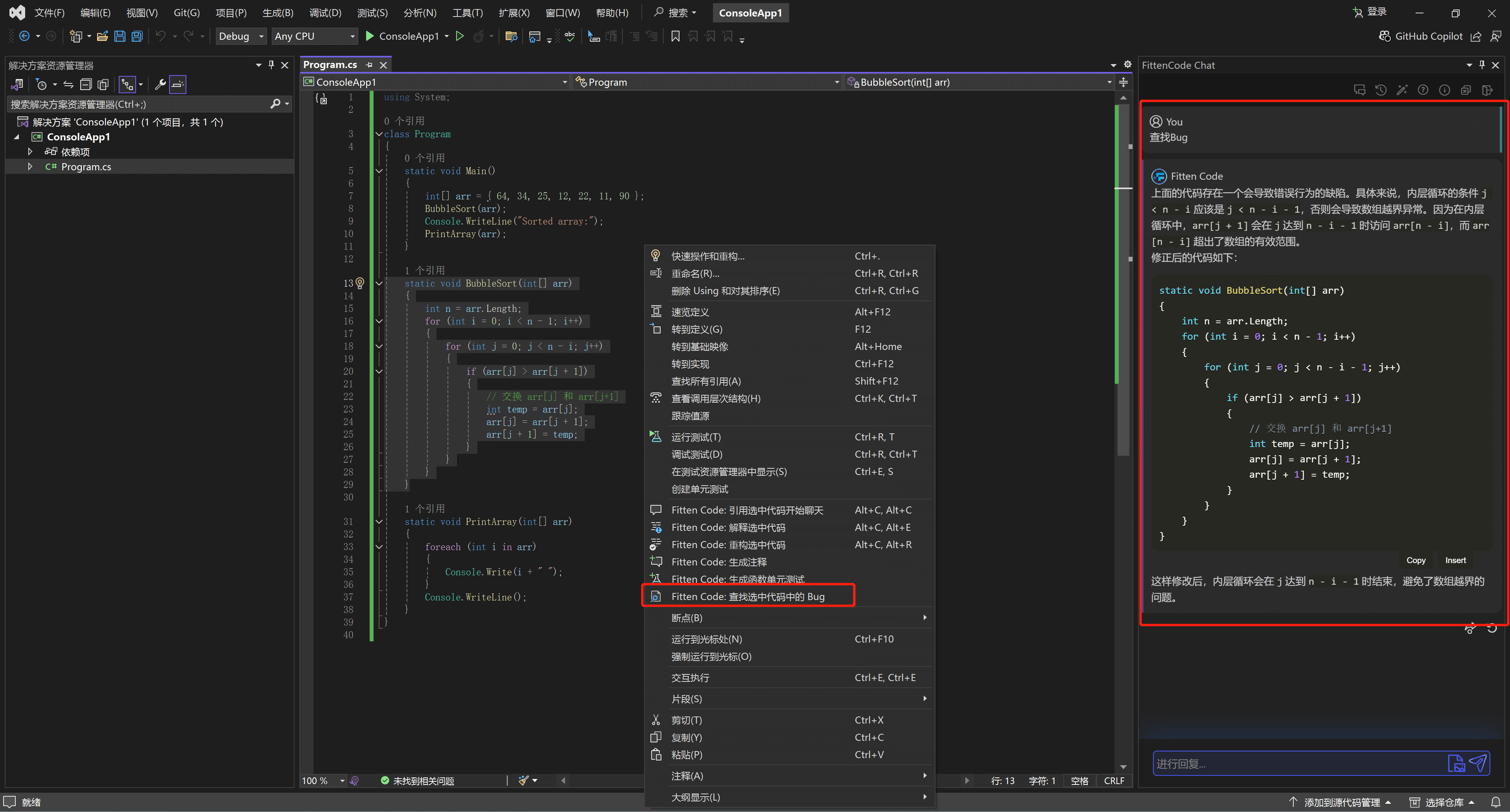Image resolution: width=1510 pixels, height=812 pixels.
Task: Expand the Program.cs tree node
Action: coord(30,166)
